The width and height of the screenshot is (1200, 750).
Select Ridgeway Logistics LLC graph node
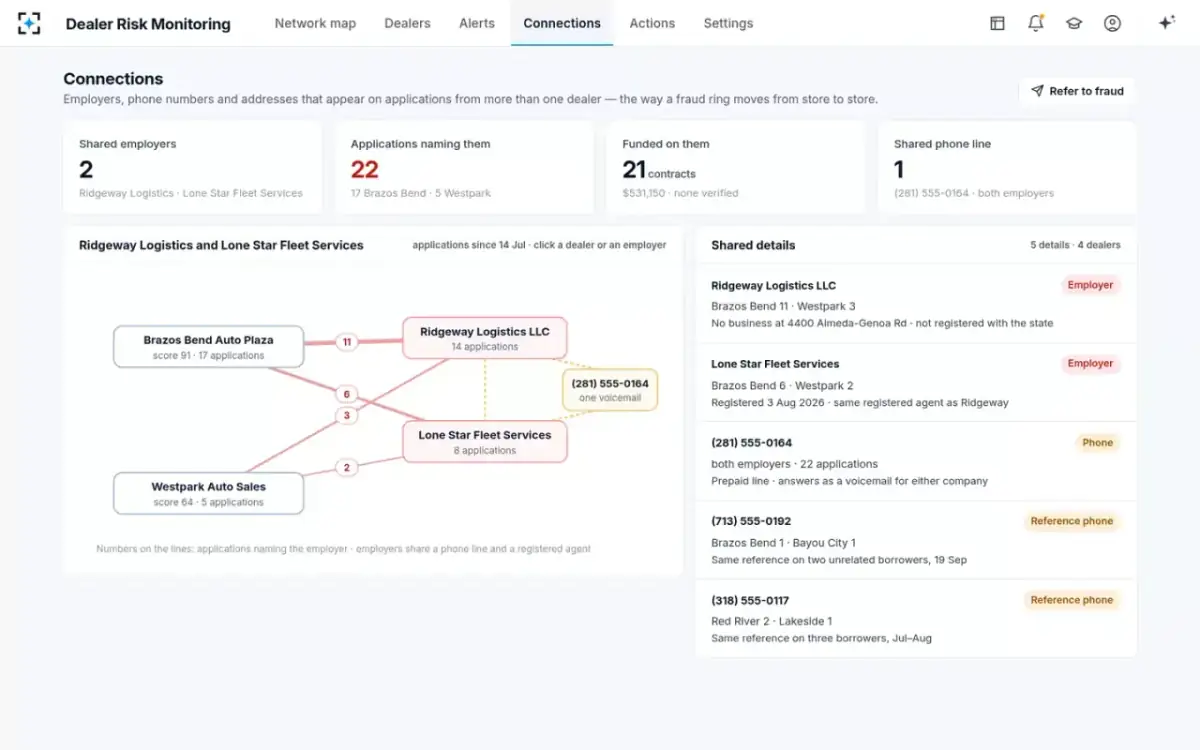484,338
